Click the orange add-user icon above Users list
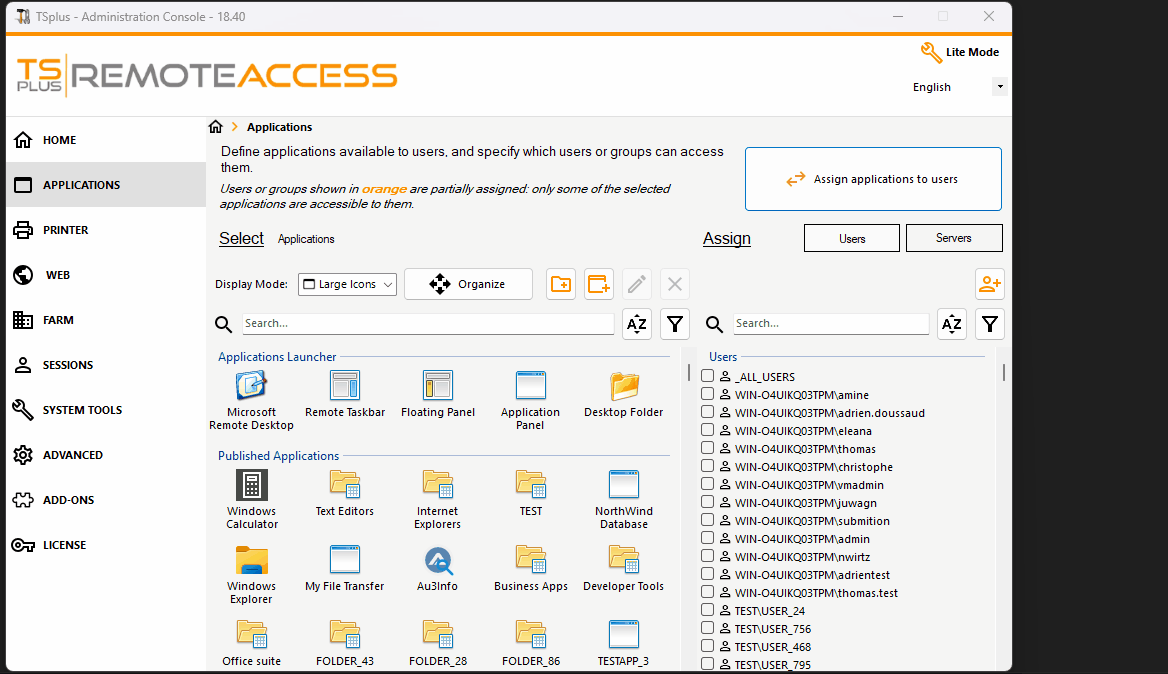This screenshot has height=674, width=1168. (989, 284)
